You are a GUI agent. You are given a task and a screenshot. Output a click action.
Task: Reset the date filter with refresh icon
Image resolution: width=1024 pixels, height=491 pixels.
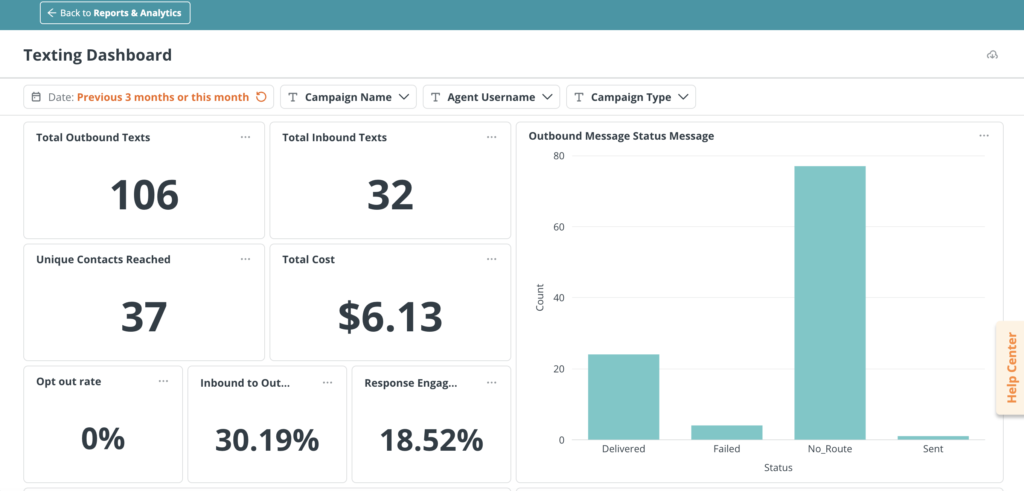click(x=262, y=97)
